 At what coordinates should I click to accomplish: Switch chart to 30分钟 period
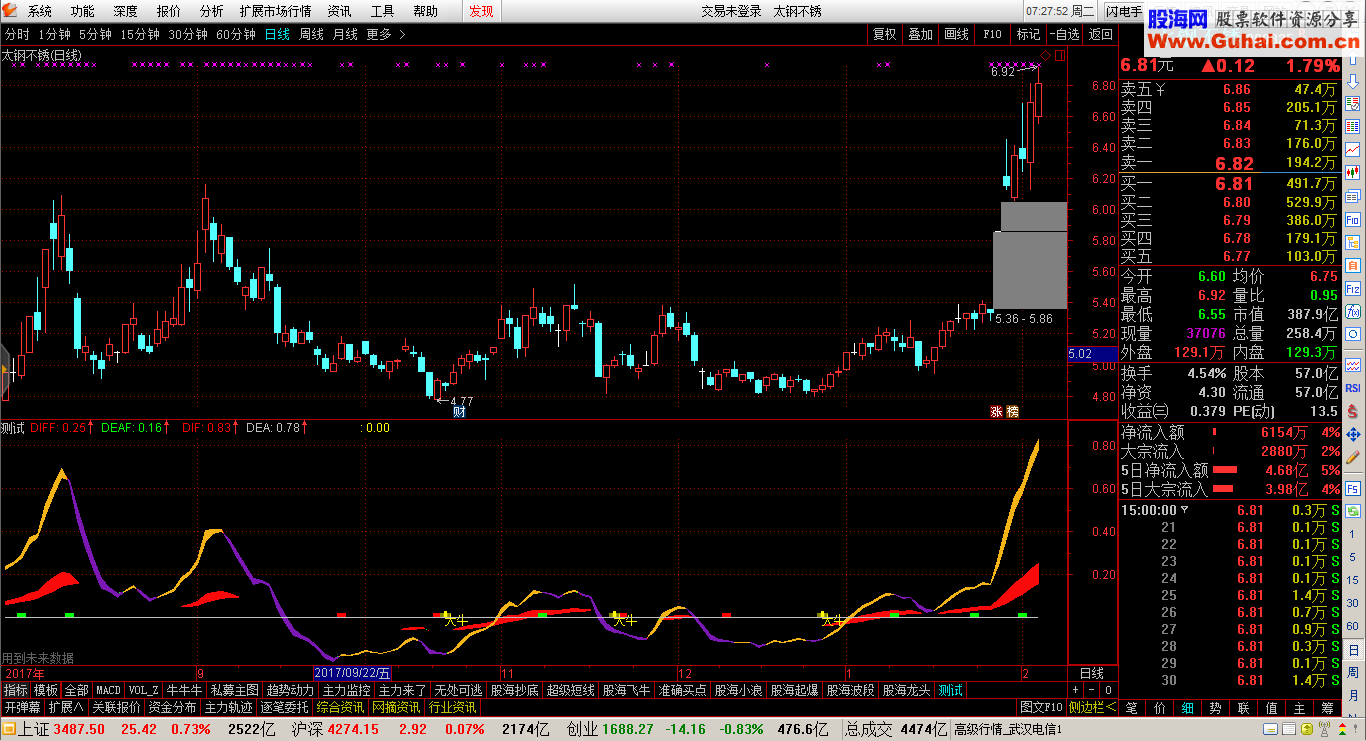187,34
